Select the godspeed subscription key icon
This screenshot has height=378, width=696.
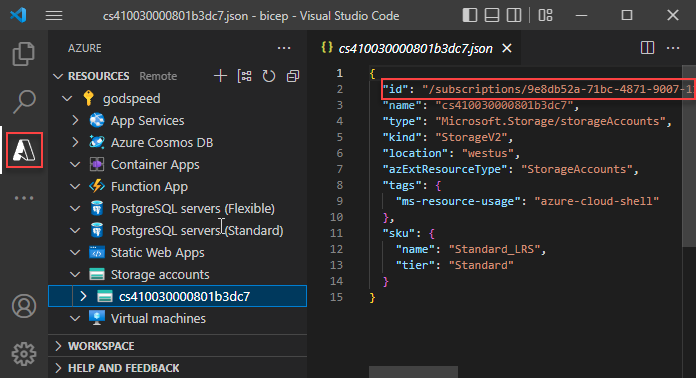(88, 98)
